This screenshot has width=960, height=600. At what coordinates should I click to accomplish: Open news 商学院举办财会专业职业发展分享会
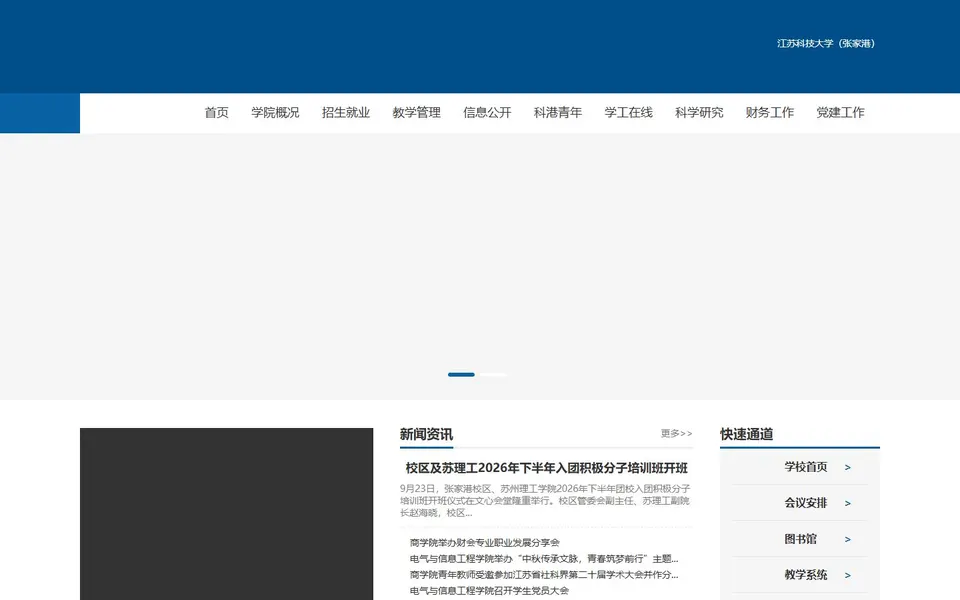(484, 542)
